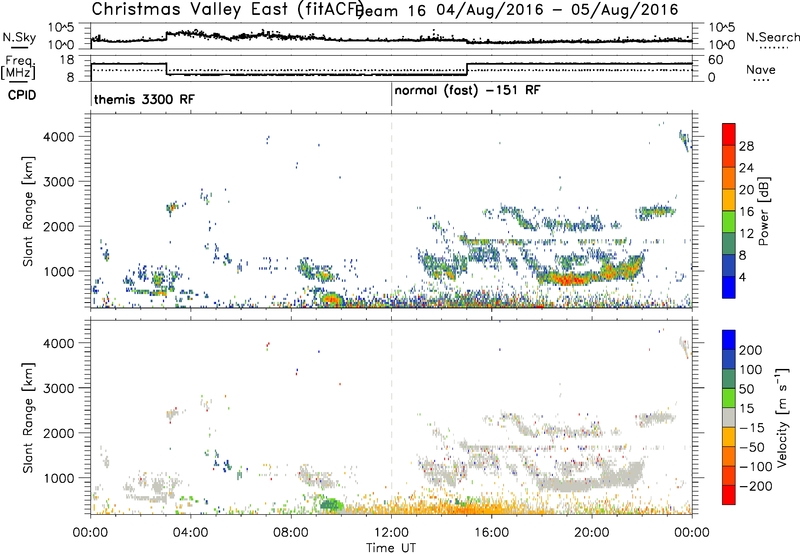
Task: Click the gray segment of the velocity color bar
Action: [x=729, y=417]
